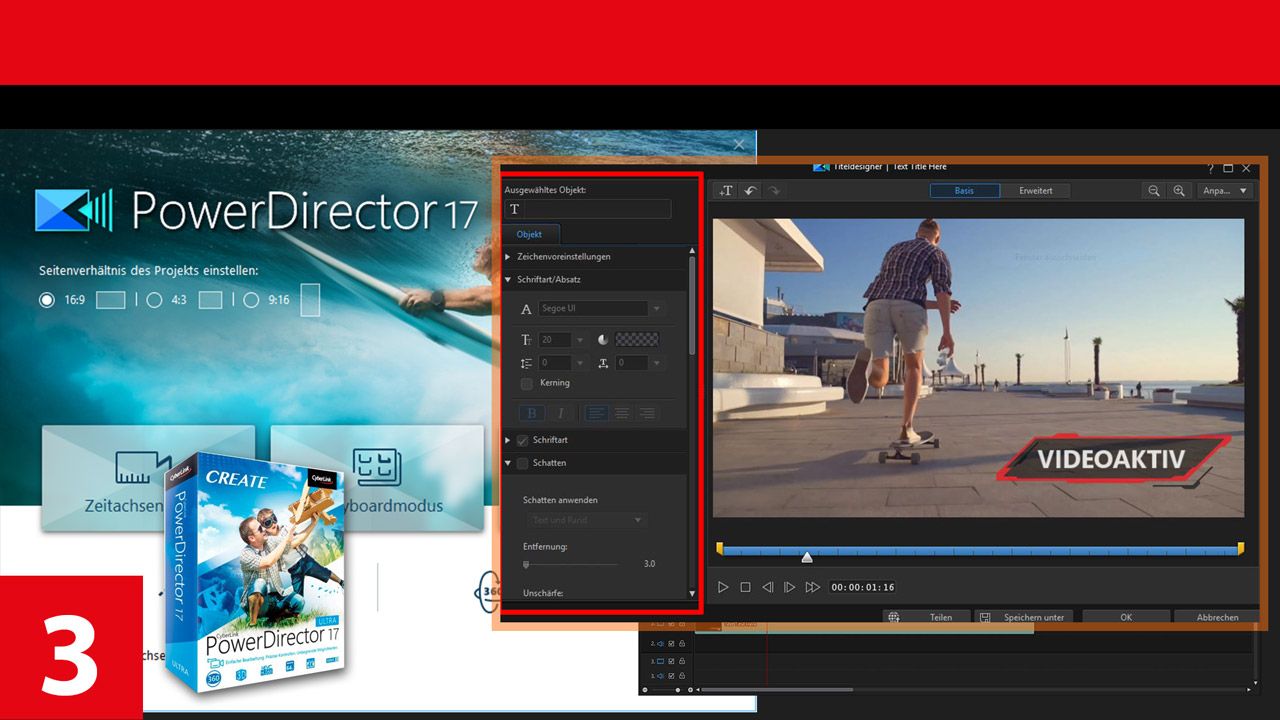Zoom in on the title preview

[x=1180, y=190]
